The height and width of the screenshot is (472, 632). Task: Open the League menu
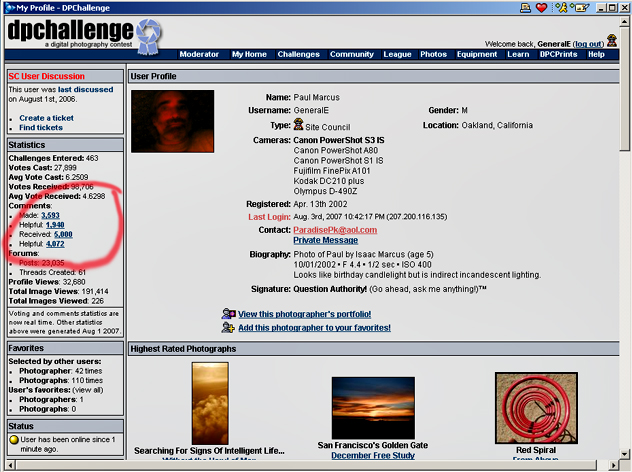[x=397, y=54]
